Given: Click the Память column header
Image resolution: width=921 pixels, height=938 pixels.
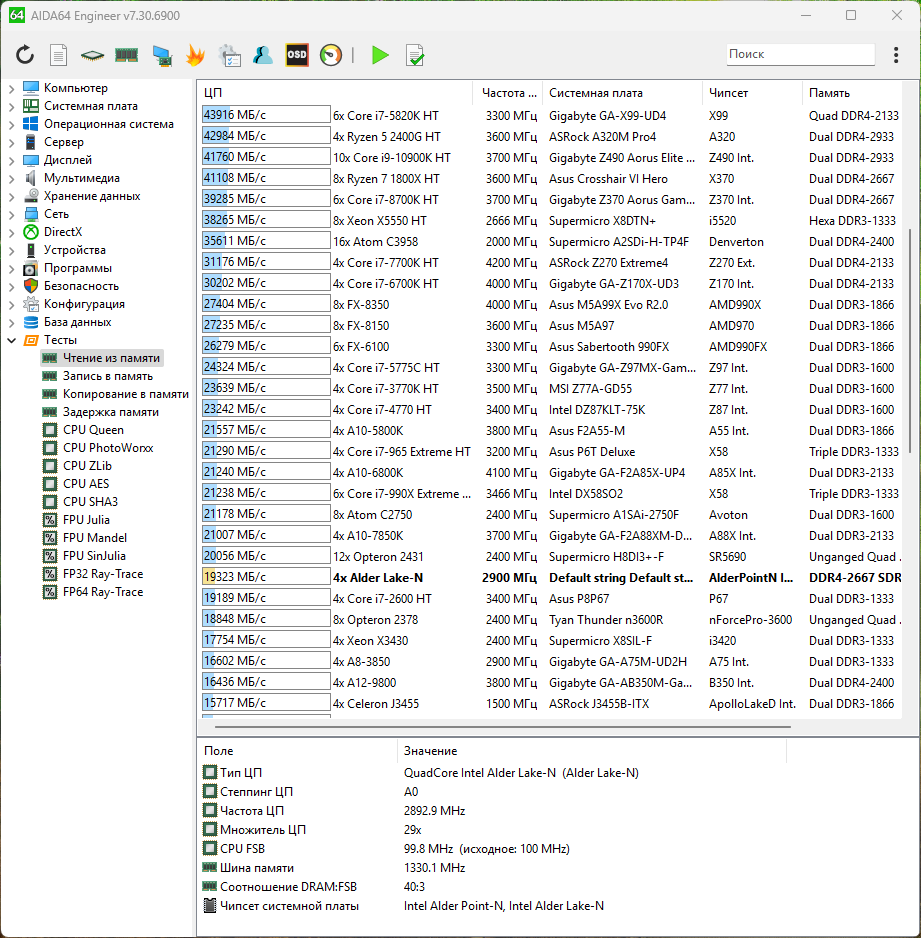Looking at the screenshot, I should (x=829, y=93).
